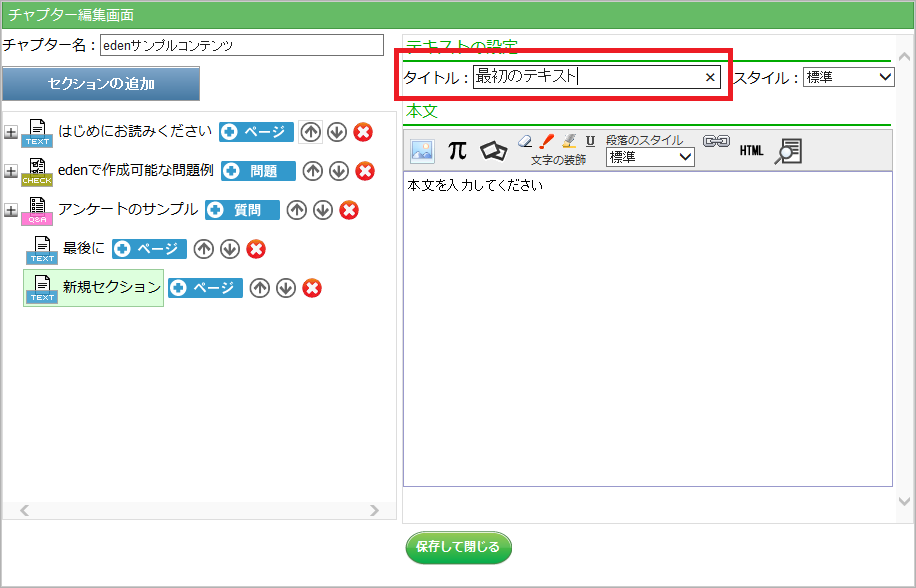Move edenで作成可能な問題例 section down

point(339,171)
